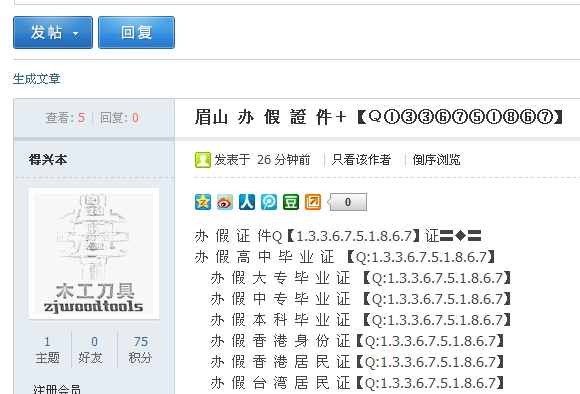Click the green author avatar icon

tap(203, 160)
